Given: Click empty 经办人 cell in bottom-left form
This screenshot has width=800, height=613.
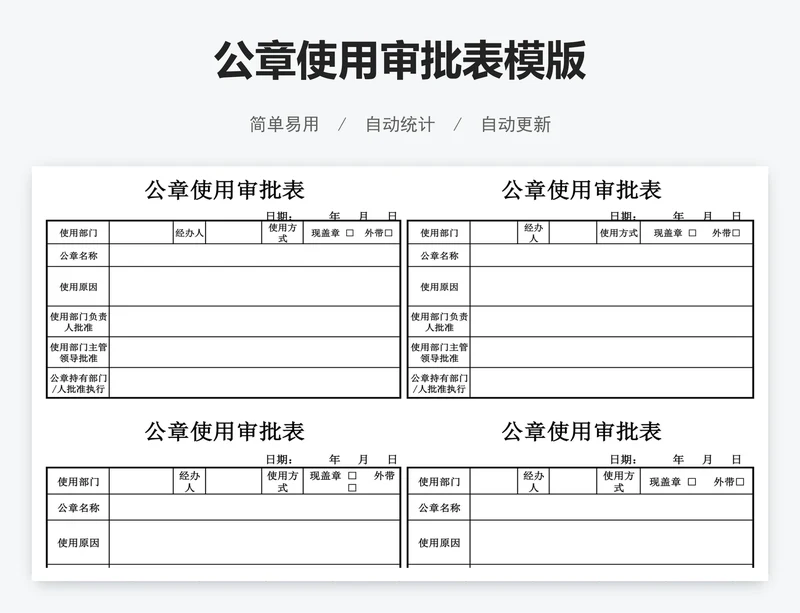Looking at the screenshot, I should click(234, 481).
